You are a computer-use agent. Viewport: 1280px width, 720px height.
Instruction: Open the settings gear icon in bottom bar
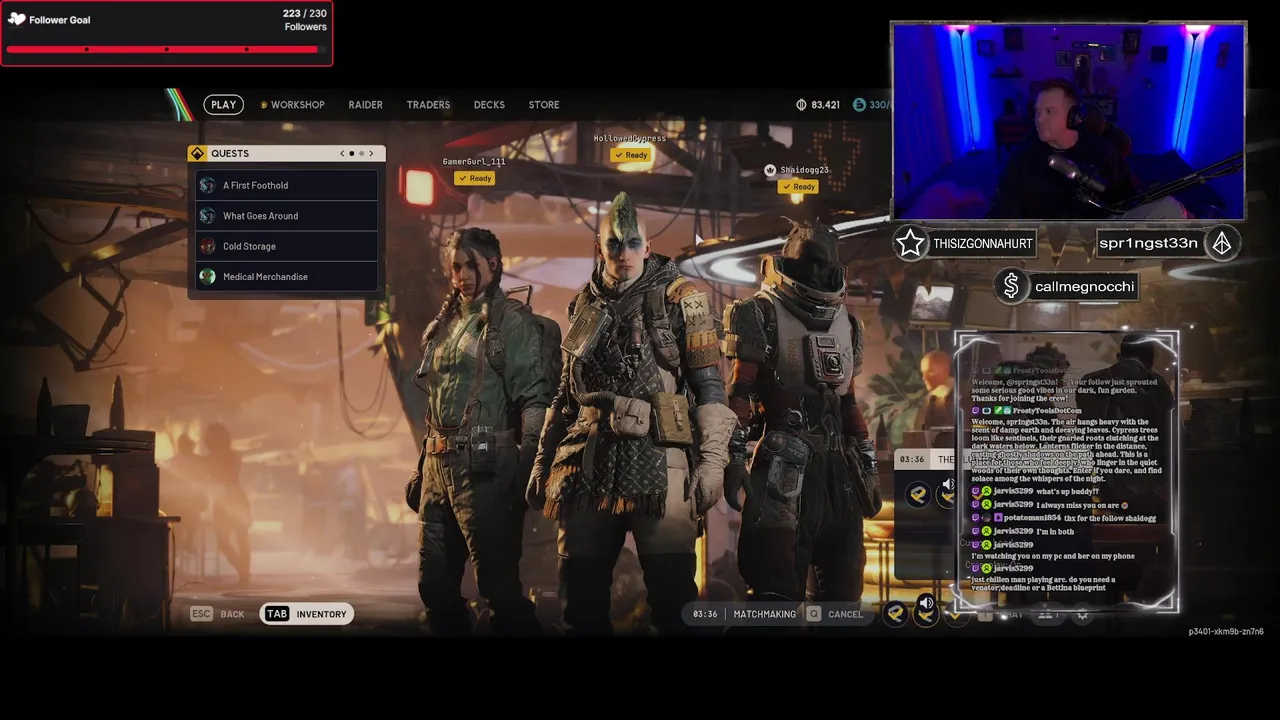click(1082, 614)
